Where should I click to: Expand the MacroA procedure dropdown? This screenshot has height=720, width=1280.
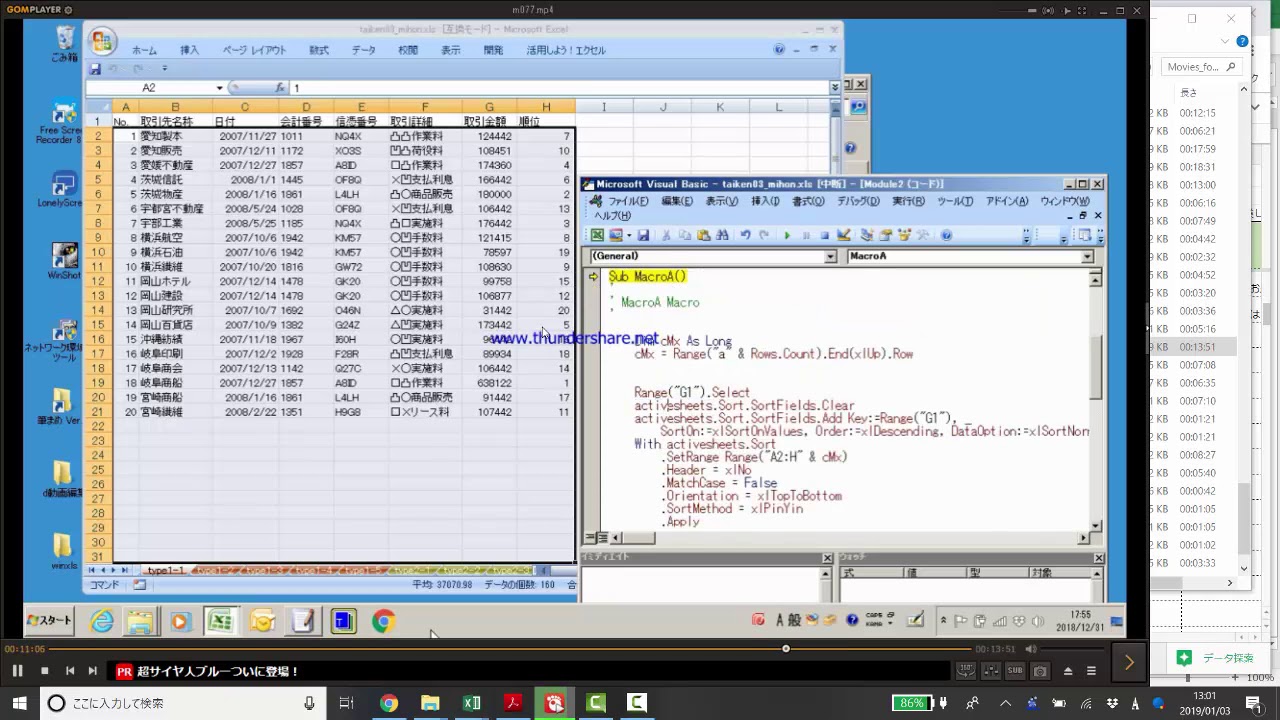pyautogui.click(x=1087, y=257)
